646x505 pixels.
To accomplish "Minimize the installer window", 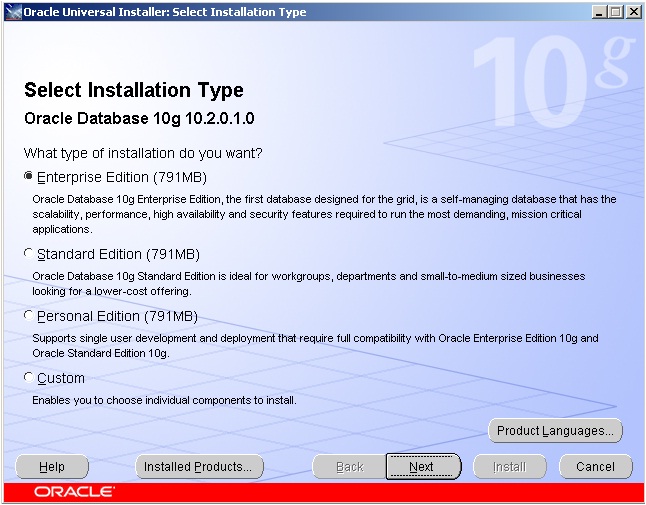I will [598, 12].
